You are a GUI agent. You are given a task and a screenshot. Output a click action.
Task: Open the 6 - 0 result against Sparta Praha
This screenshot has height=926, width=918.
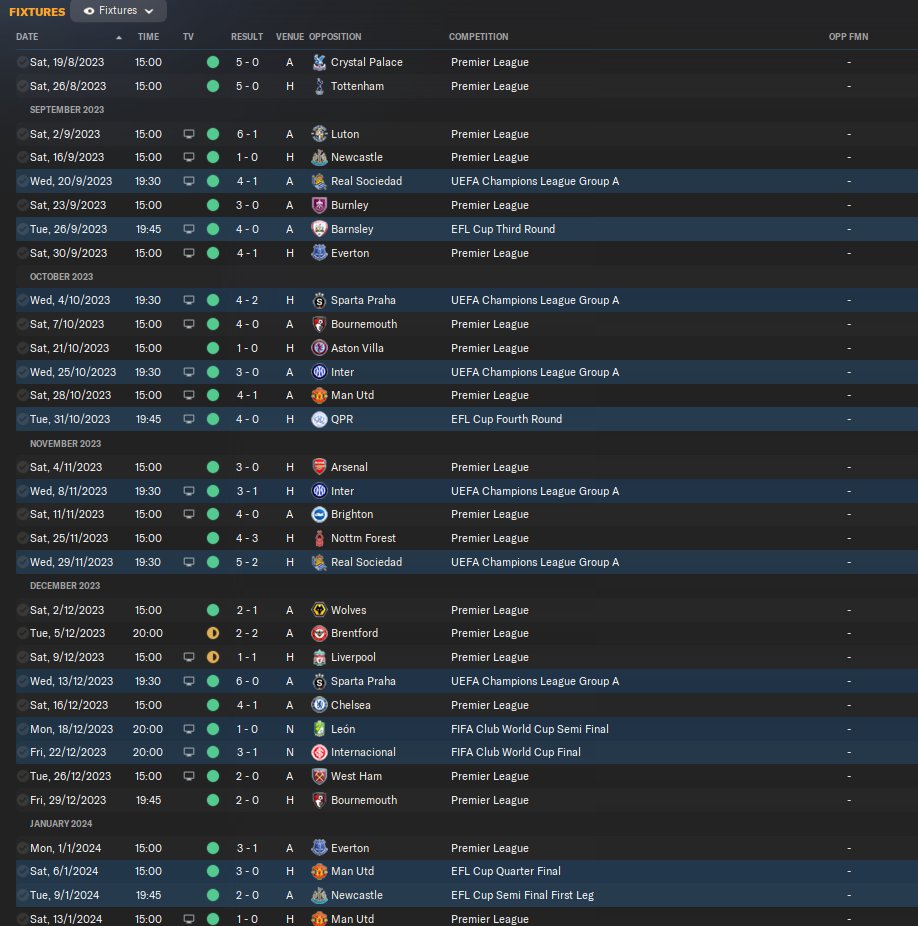[x=247, y=681]
